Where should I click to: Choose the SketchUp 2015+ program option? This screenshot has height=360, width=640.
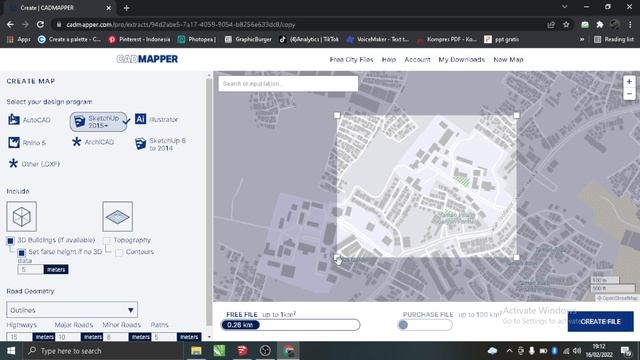tap(98, 122)
